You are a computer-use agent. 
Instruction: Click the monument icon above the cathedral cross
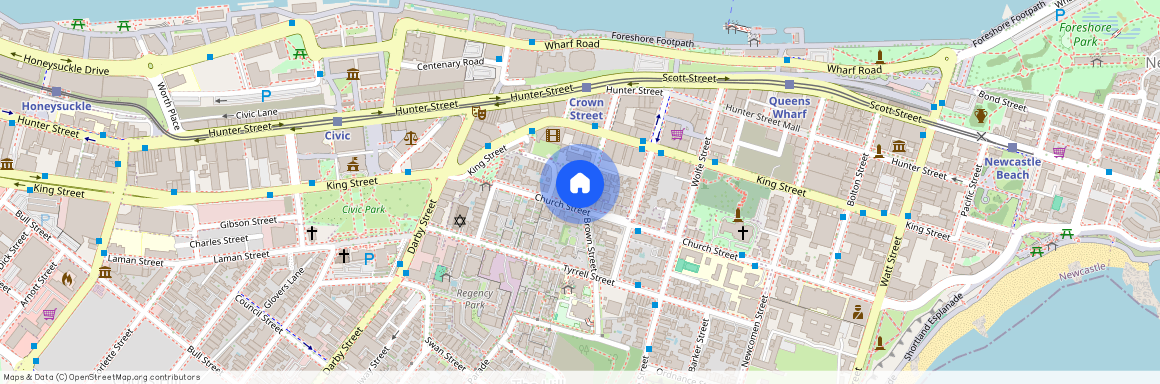click(x=738, y=215)
